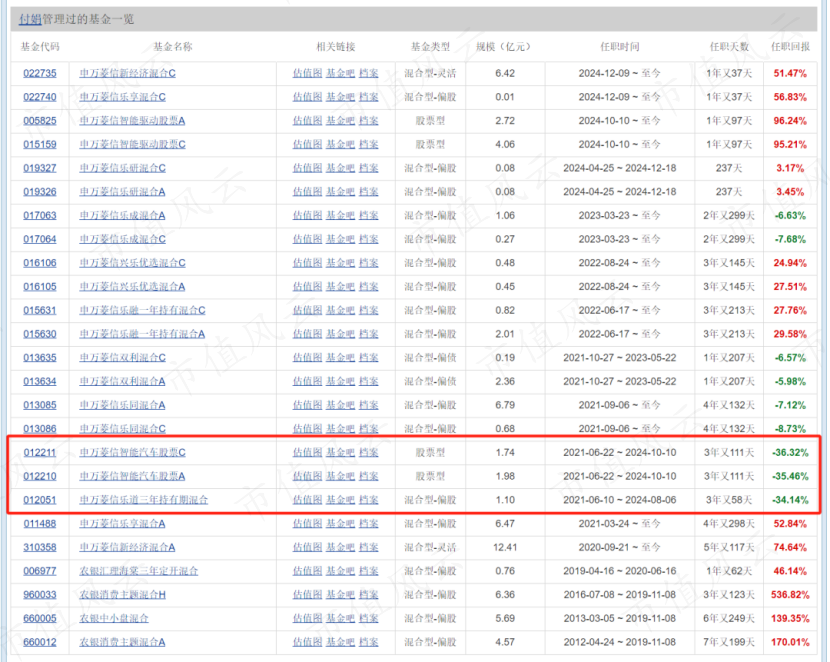Open 档案 for fund 019327
The width and height of the screenshot is (830, 662).
coord(369,168)
